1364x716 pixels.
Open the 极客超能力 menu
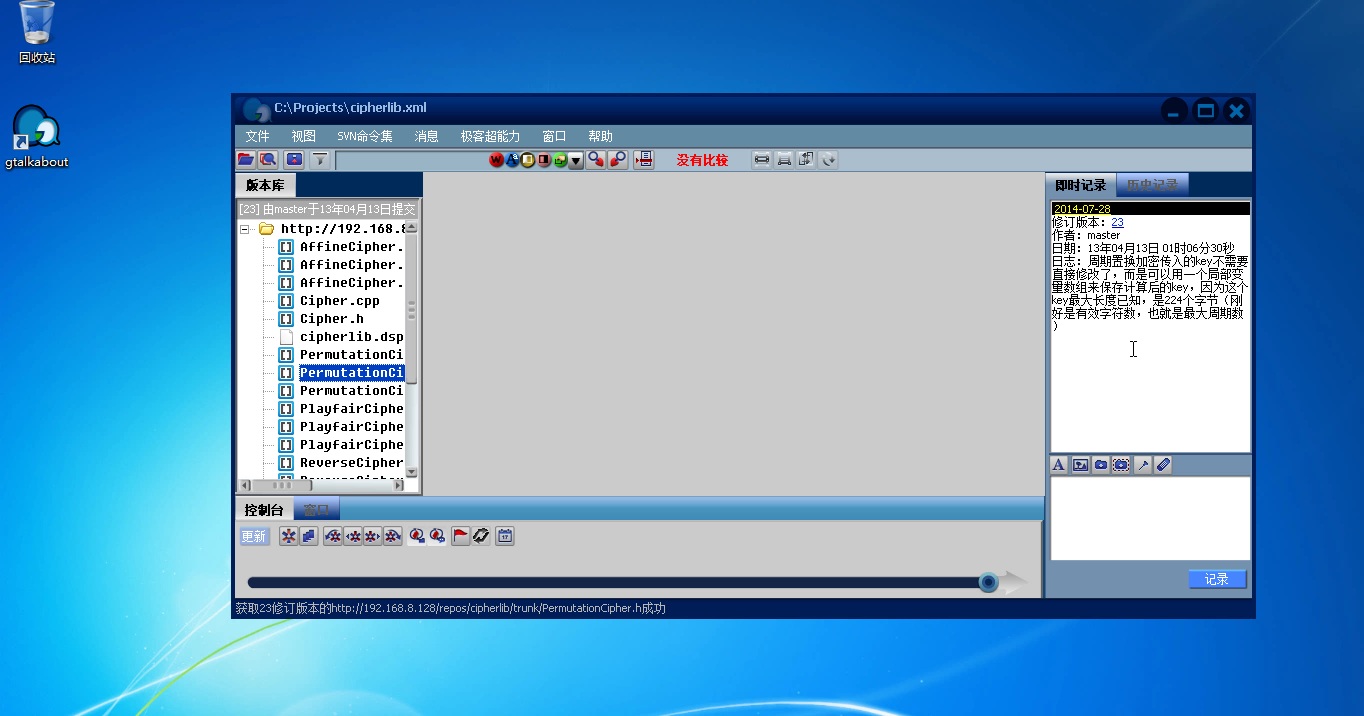click(490, 136)
